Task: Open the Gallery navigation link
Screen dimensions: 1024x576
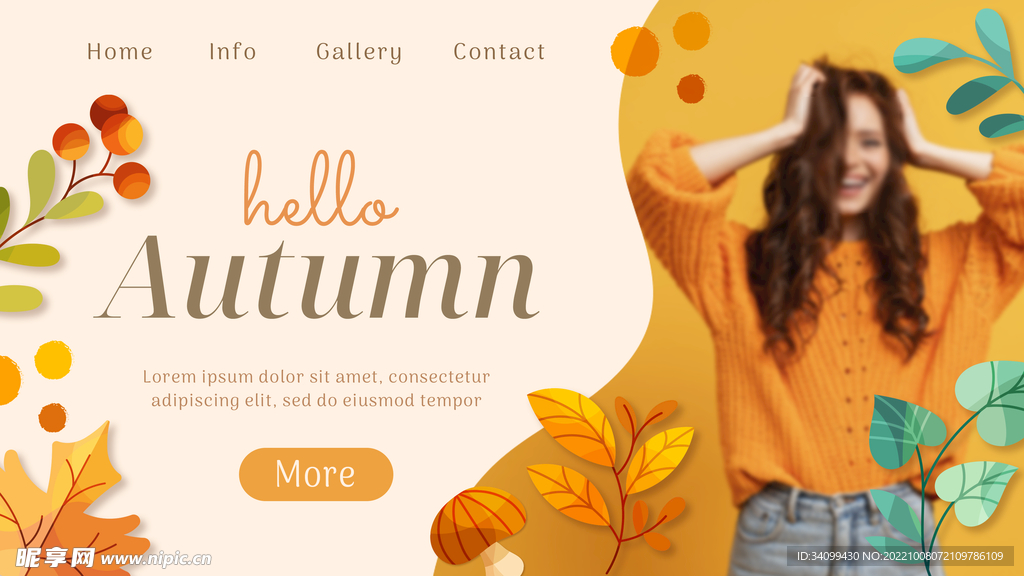Action: 359,52
